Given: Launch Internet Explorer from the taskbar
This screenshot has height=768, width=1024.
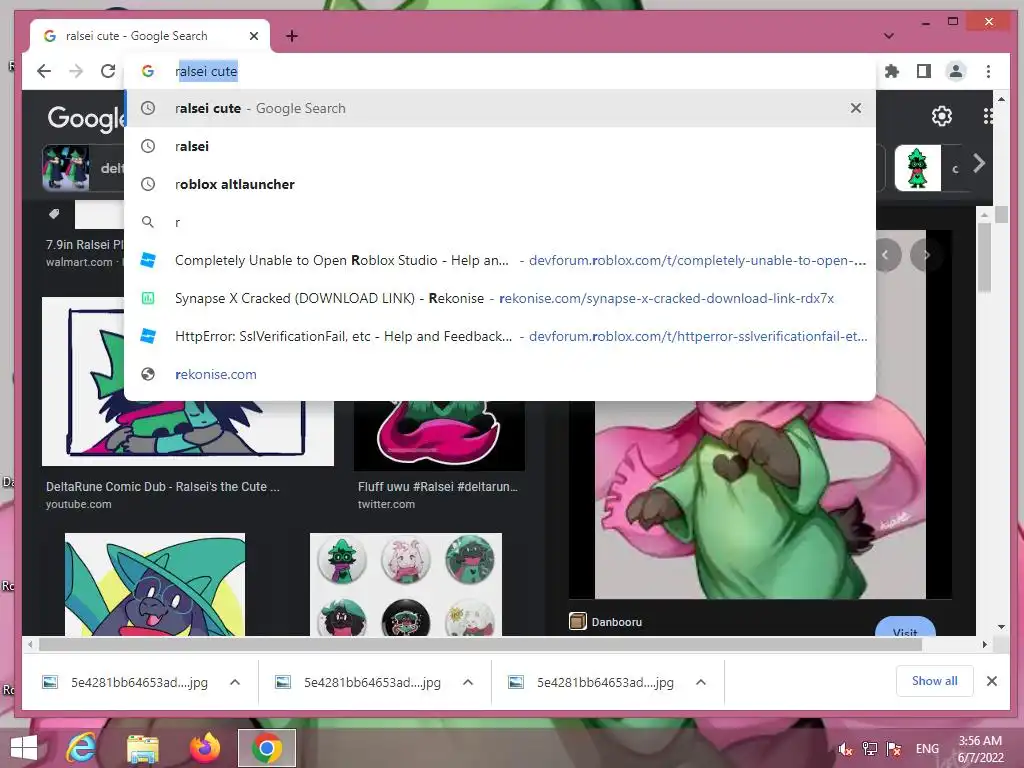Looking at the screenshot, I should tap(81, 748).
